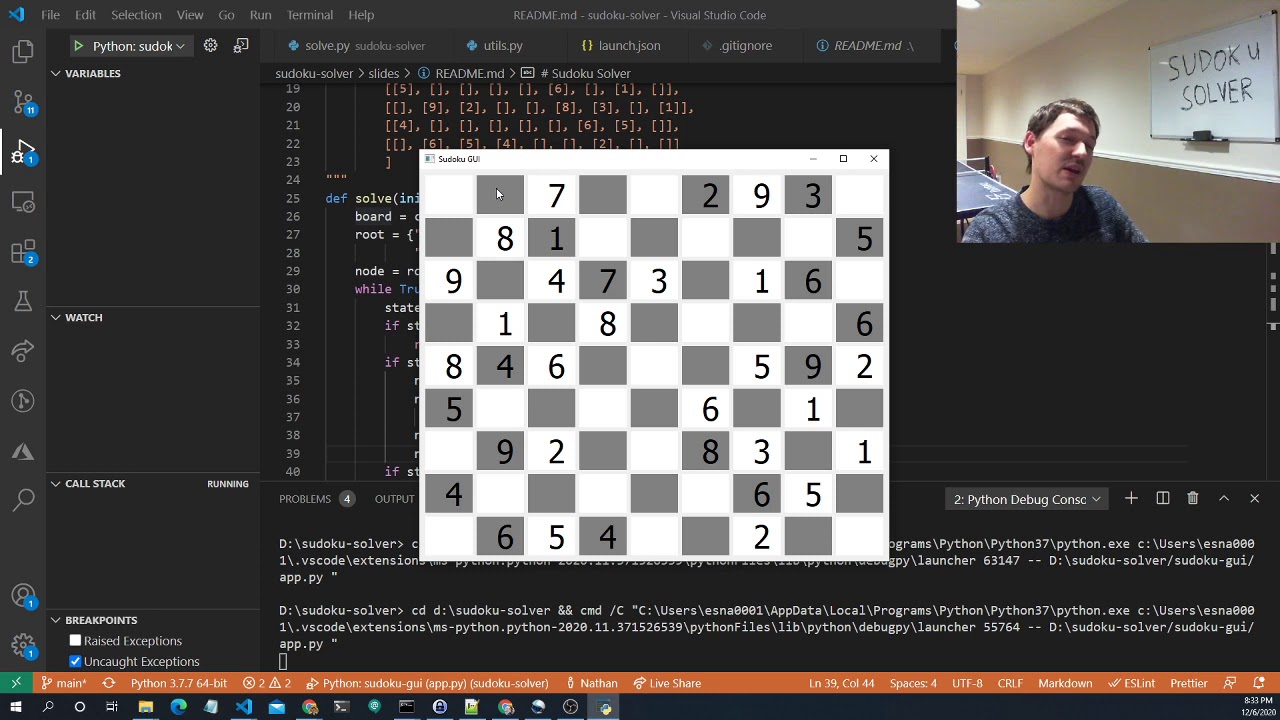Screen dimensions: 1280x720
Task: Open the Python Debug Console terminal selector
Action: (x=1026, y=499)
